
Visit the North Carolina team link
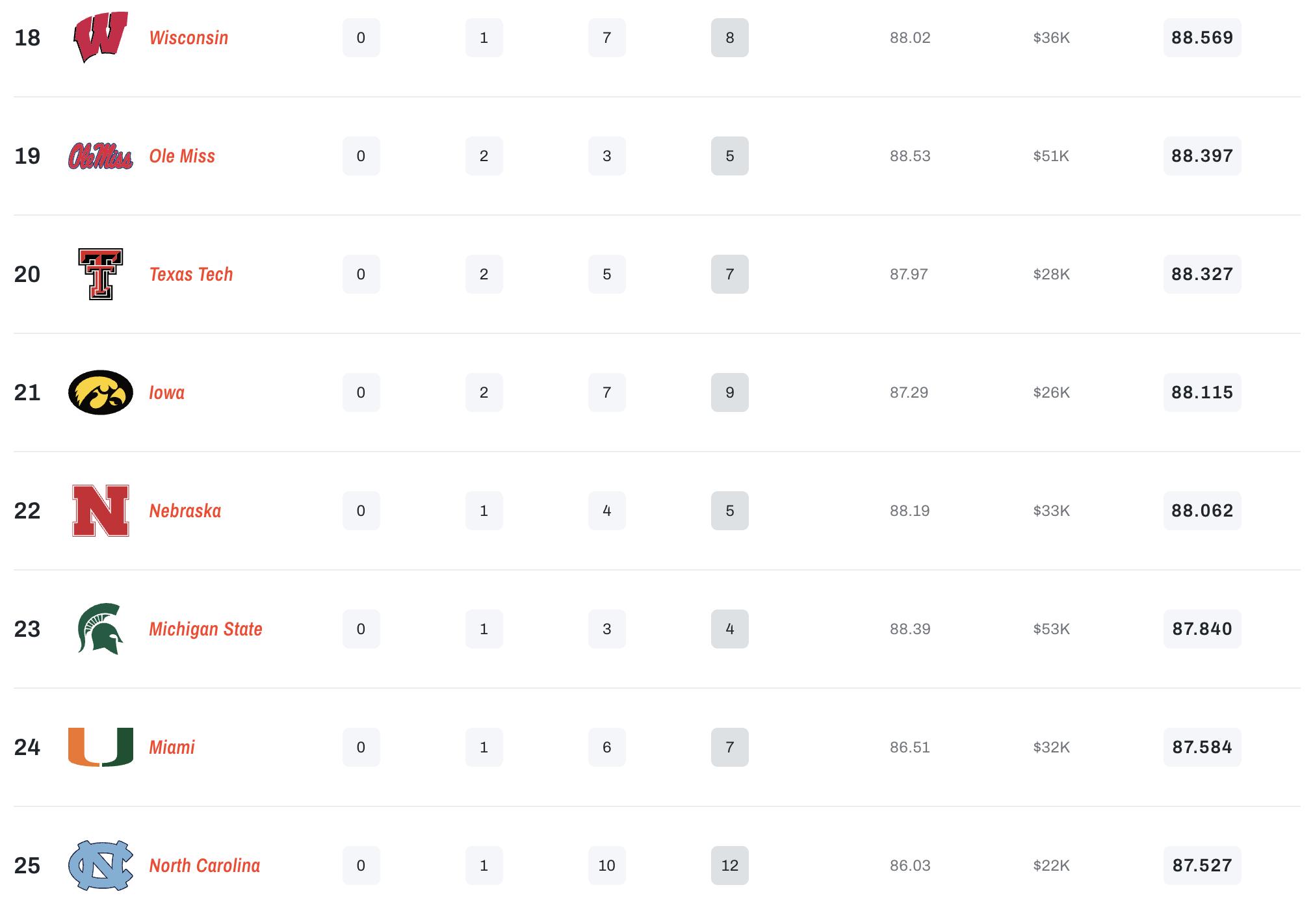pyautogui.click(x=205, y=866)
